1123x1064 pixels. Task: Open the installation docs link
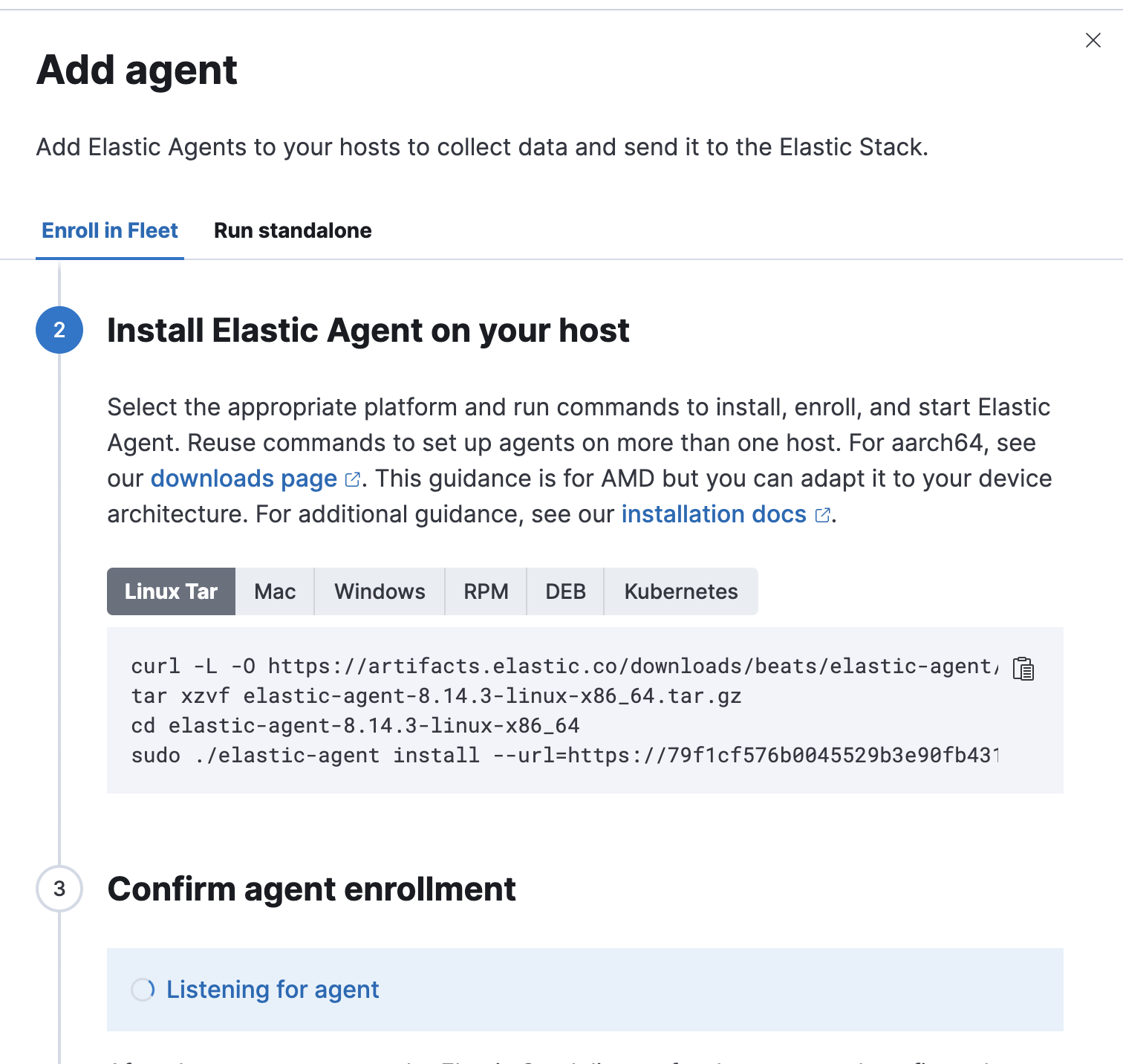tap(713, 514)
